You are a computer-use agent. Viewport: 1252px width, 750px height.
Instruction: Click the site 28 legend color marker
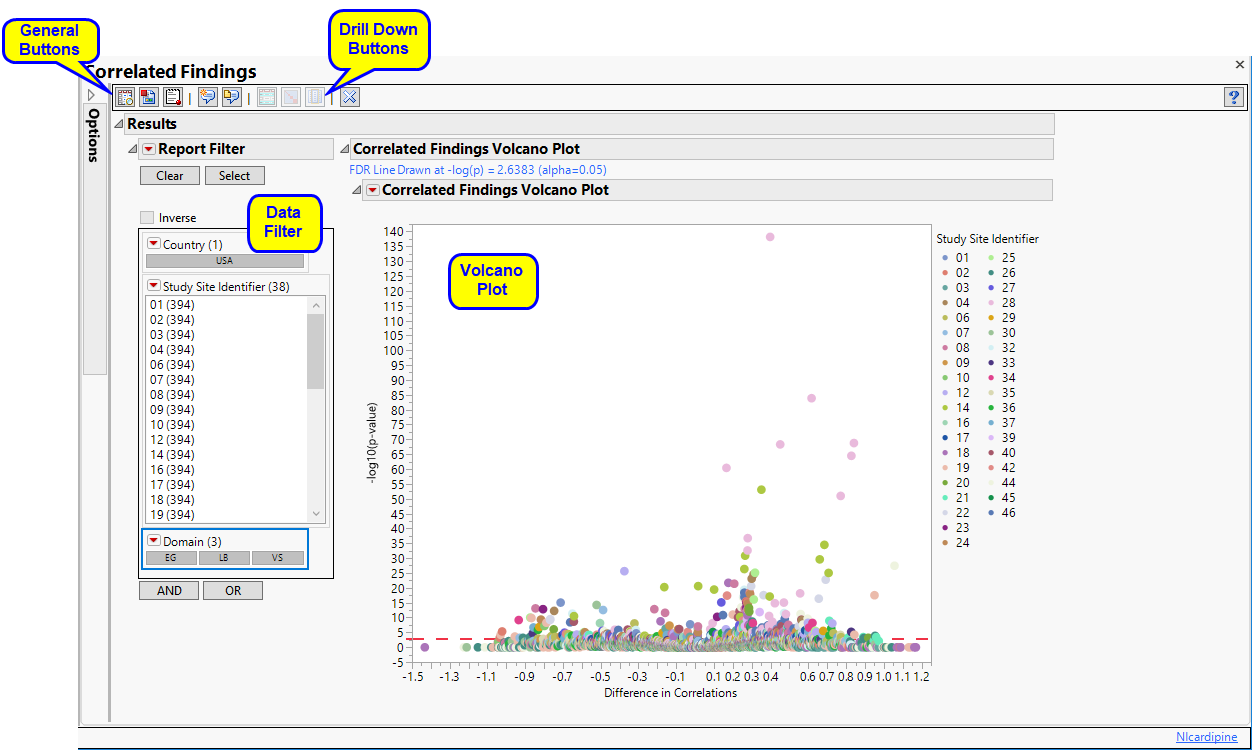pos(992,303)
